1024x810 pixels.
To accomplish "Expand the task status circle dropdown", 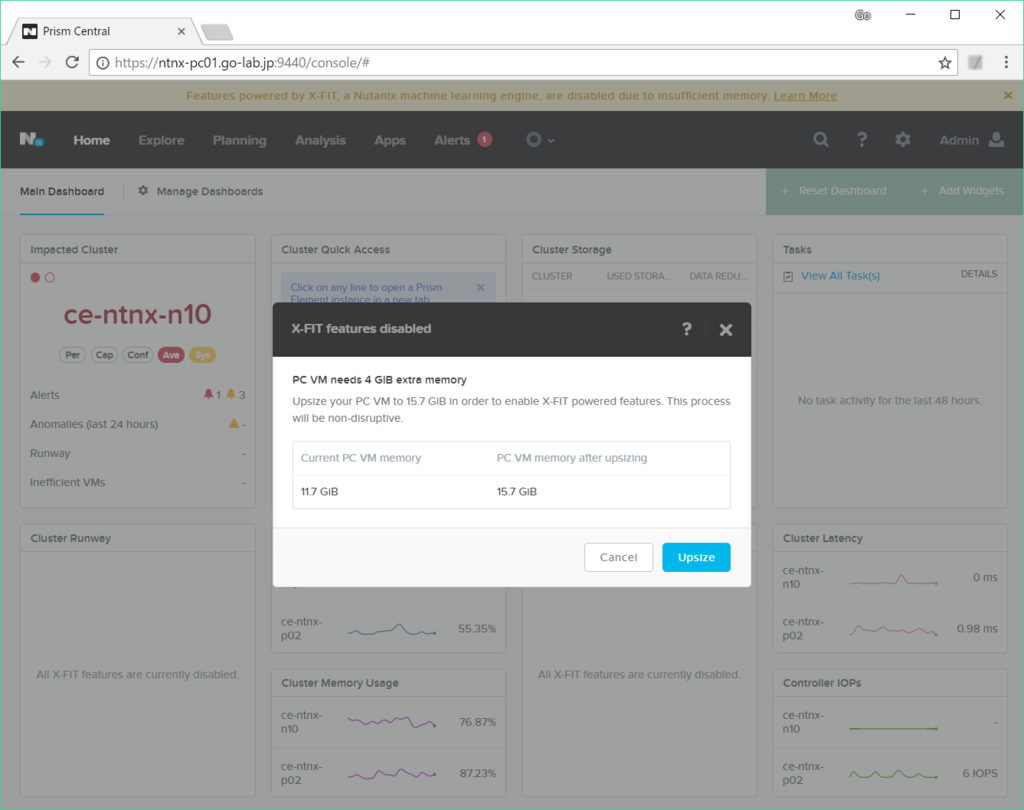I will pyautogui.click(x=540, y=140).
